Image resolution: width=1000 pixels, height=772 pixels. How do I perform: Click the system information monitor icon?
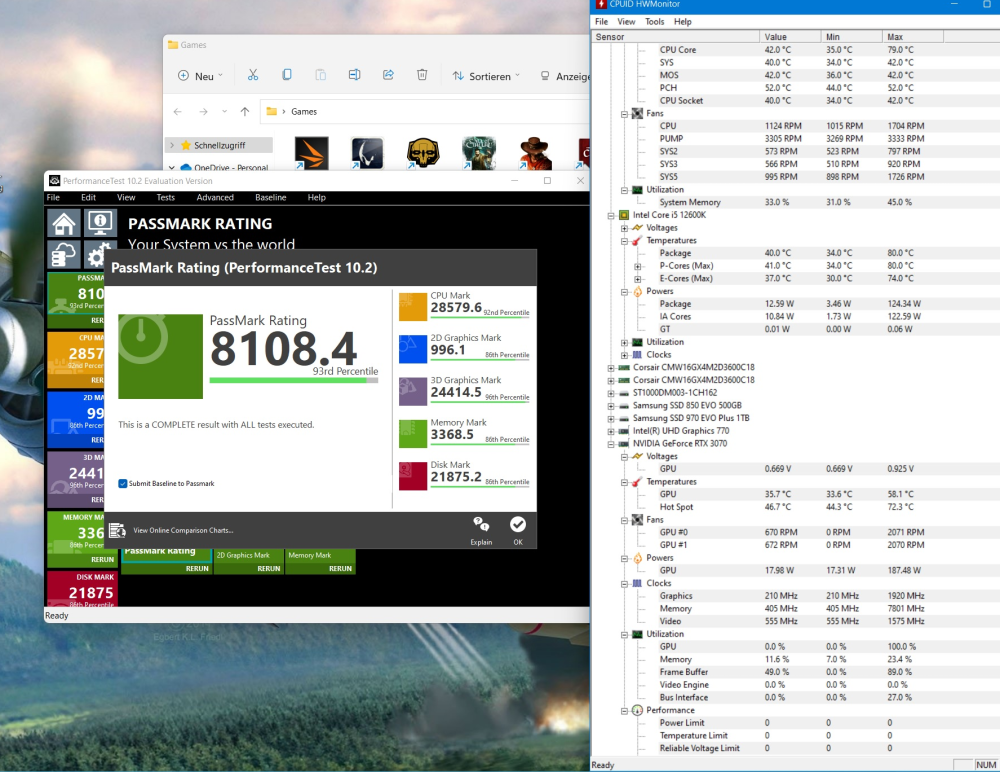click(100, 224)
